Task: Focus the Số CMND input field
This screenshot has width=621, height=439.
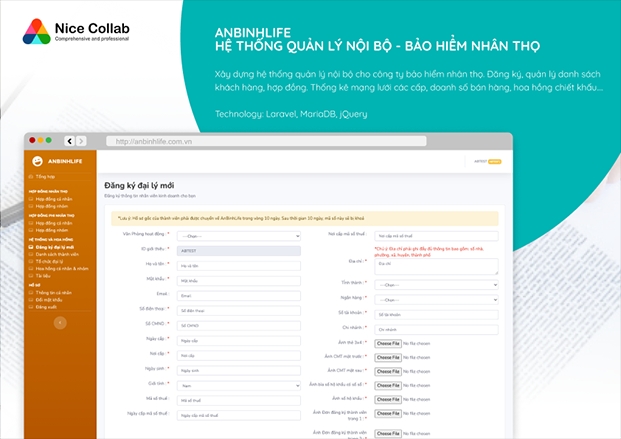Action: tap(238, 326)
